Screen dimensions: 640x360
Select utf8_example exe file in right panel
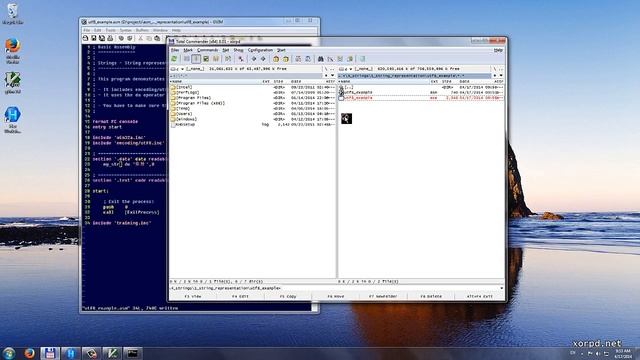(x=421, y=98)
